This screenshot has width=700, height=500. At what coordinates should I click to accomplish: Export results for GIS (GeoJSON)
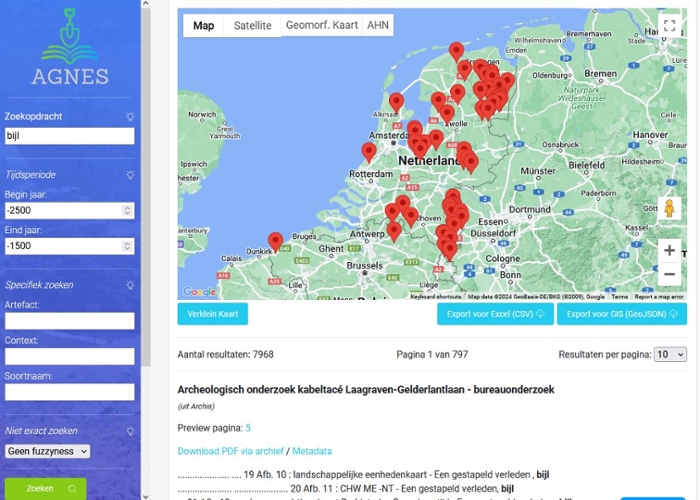[622, 314]
